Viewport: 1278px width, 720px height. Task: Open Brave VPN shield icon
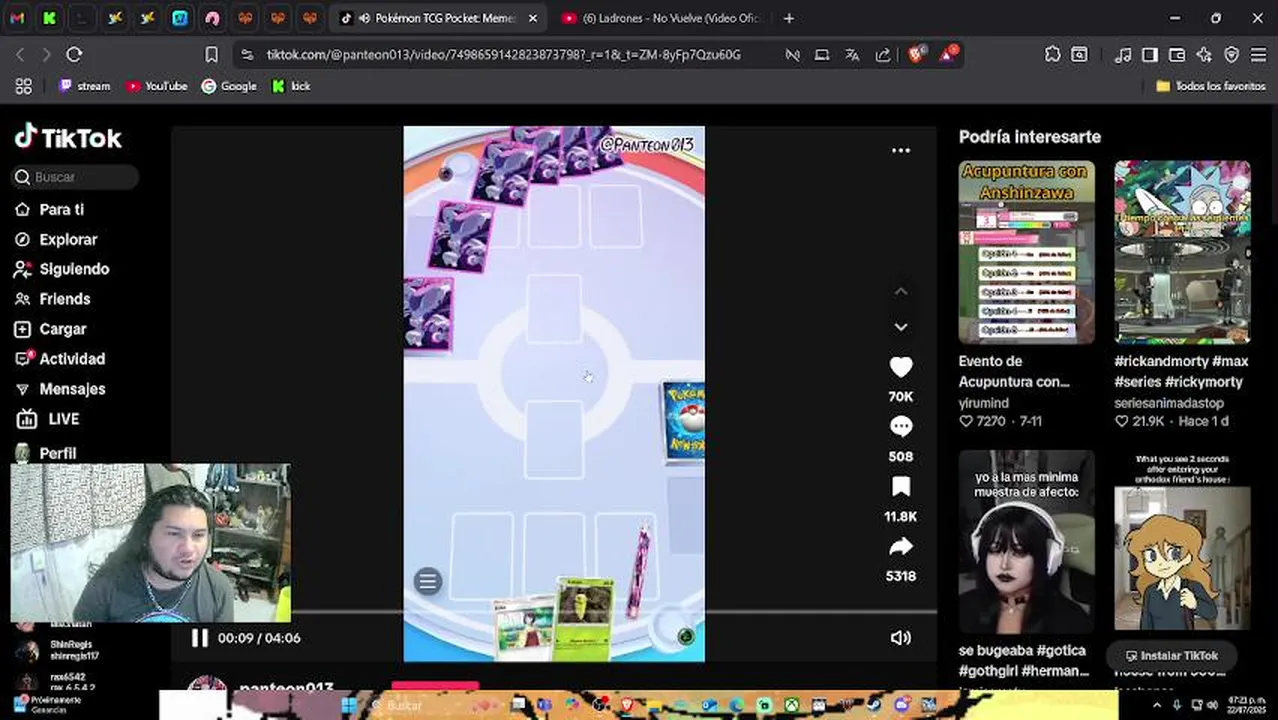pyautogui.click(x=1231, y=55)
